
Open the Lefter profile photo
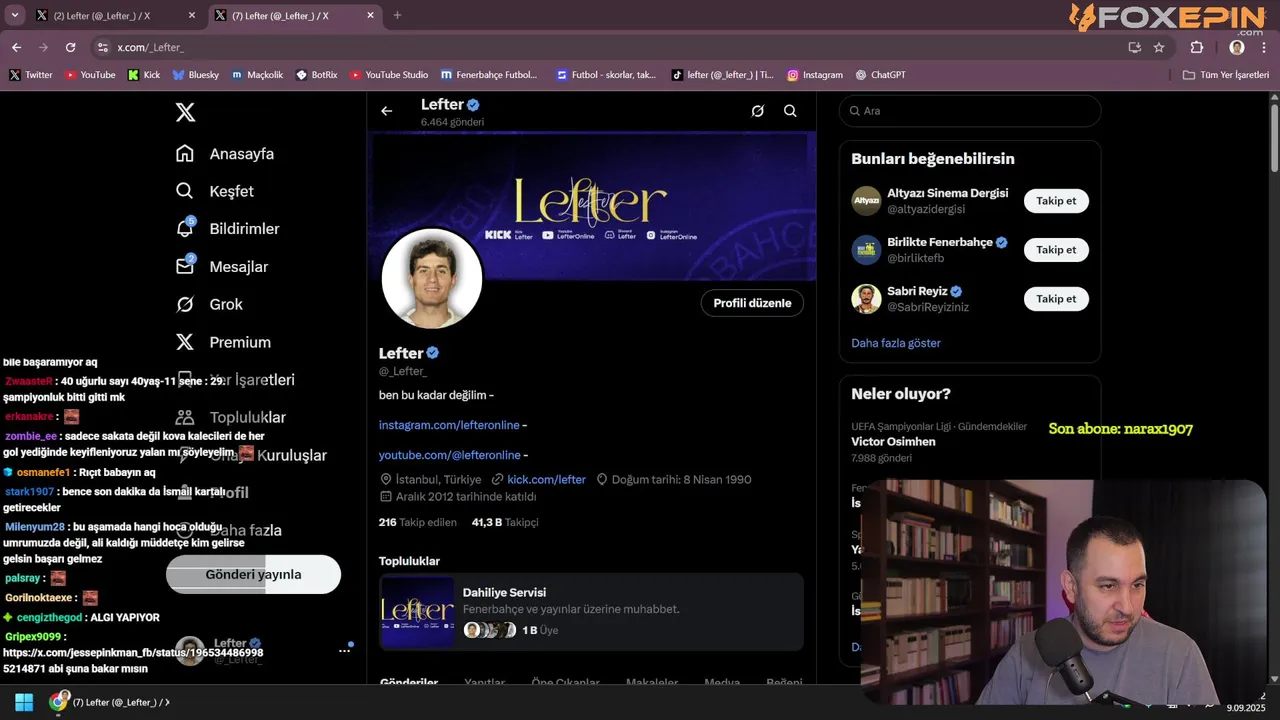coord(432,279)
